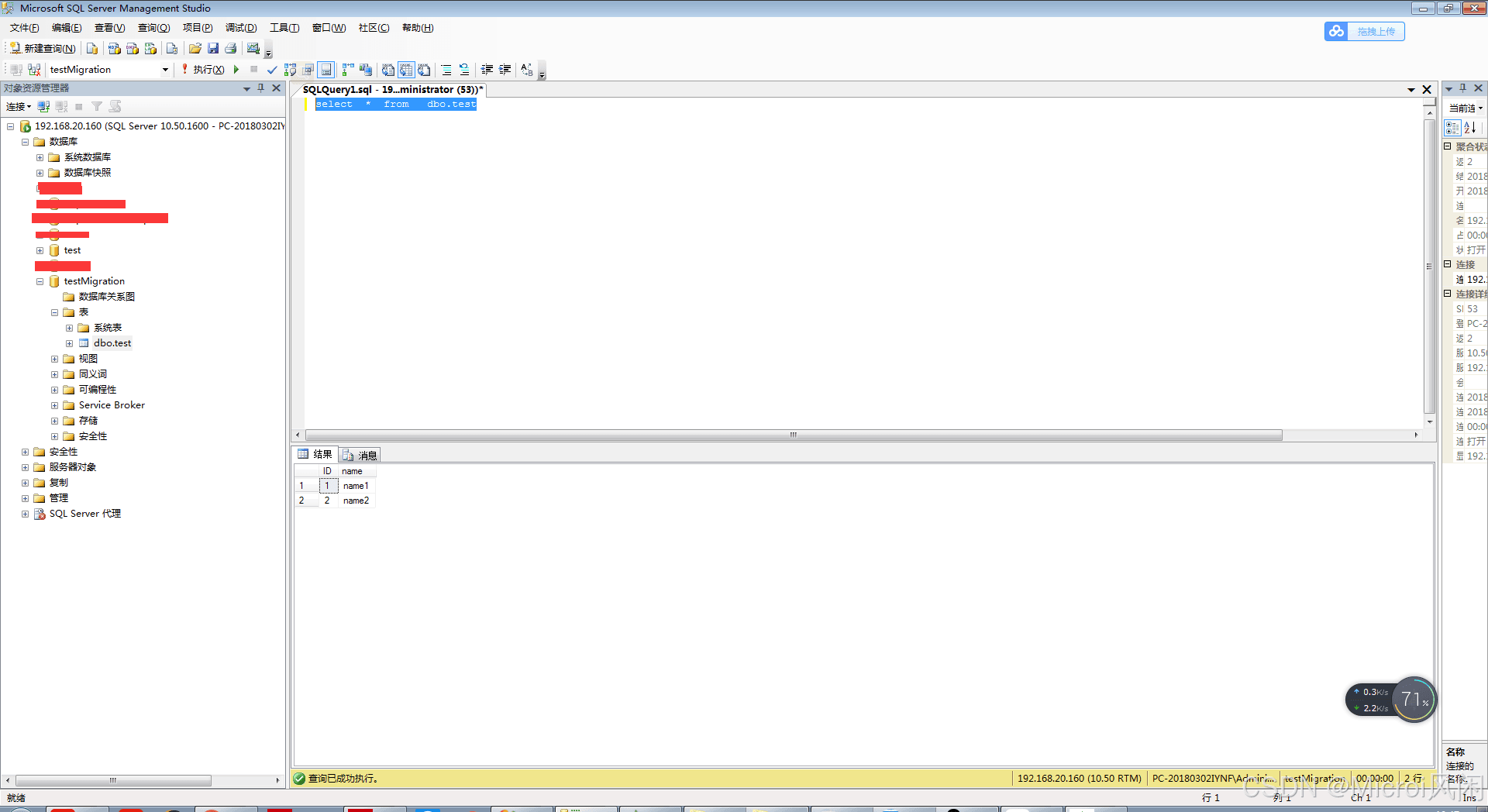Collapse the 连接 section in properties

(1447, 264)
